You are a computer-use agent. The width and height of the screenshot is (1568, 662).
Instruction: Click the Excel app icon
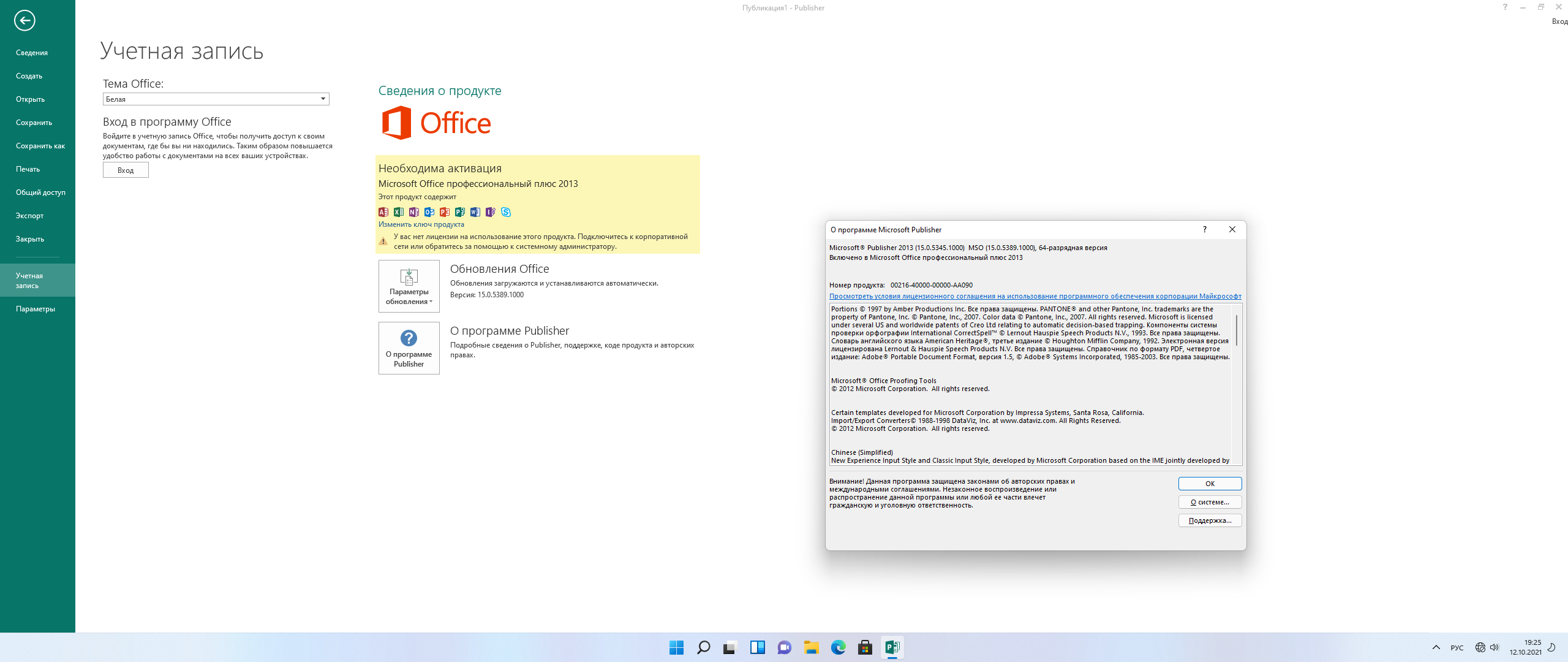click(399, 212)
